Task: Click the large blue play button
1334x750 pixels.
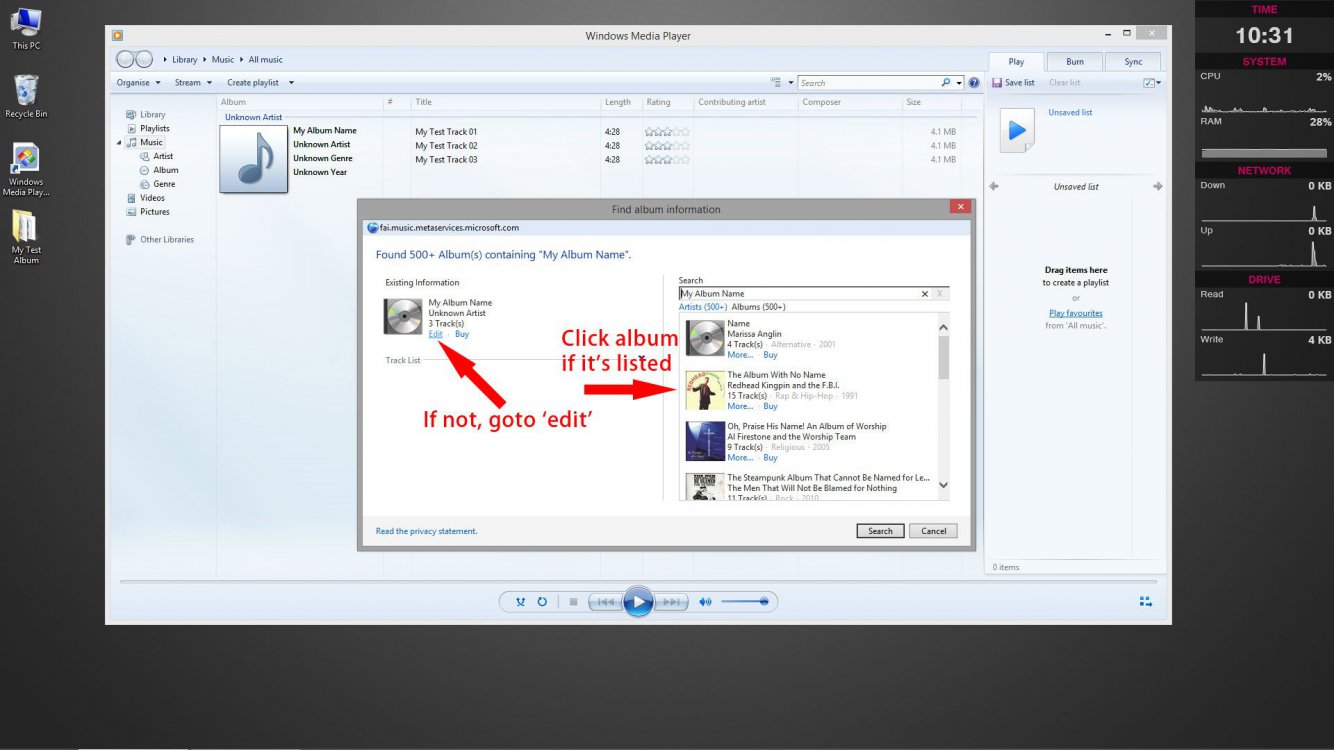Action: pyautogui.click(x=638, y=602)
